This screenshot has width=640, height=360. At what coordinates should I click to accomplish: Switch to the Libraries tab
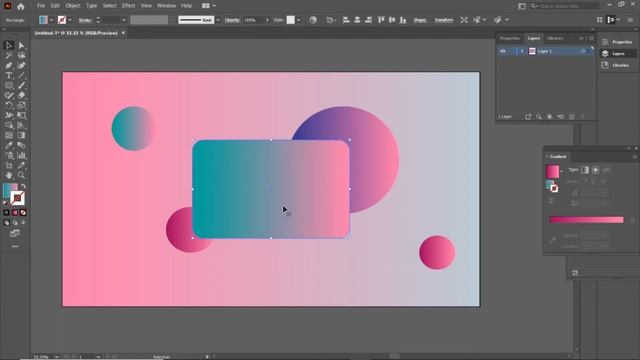coord(555,38)
